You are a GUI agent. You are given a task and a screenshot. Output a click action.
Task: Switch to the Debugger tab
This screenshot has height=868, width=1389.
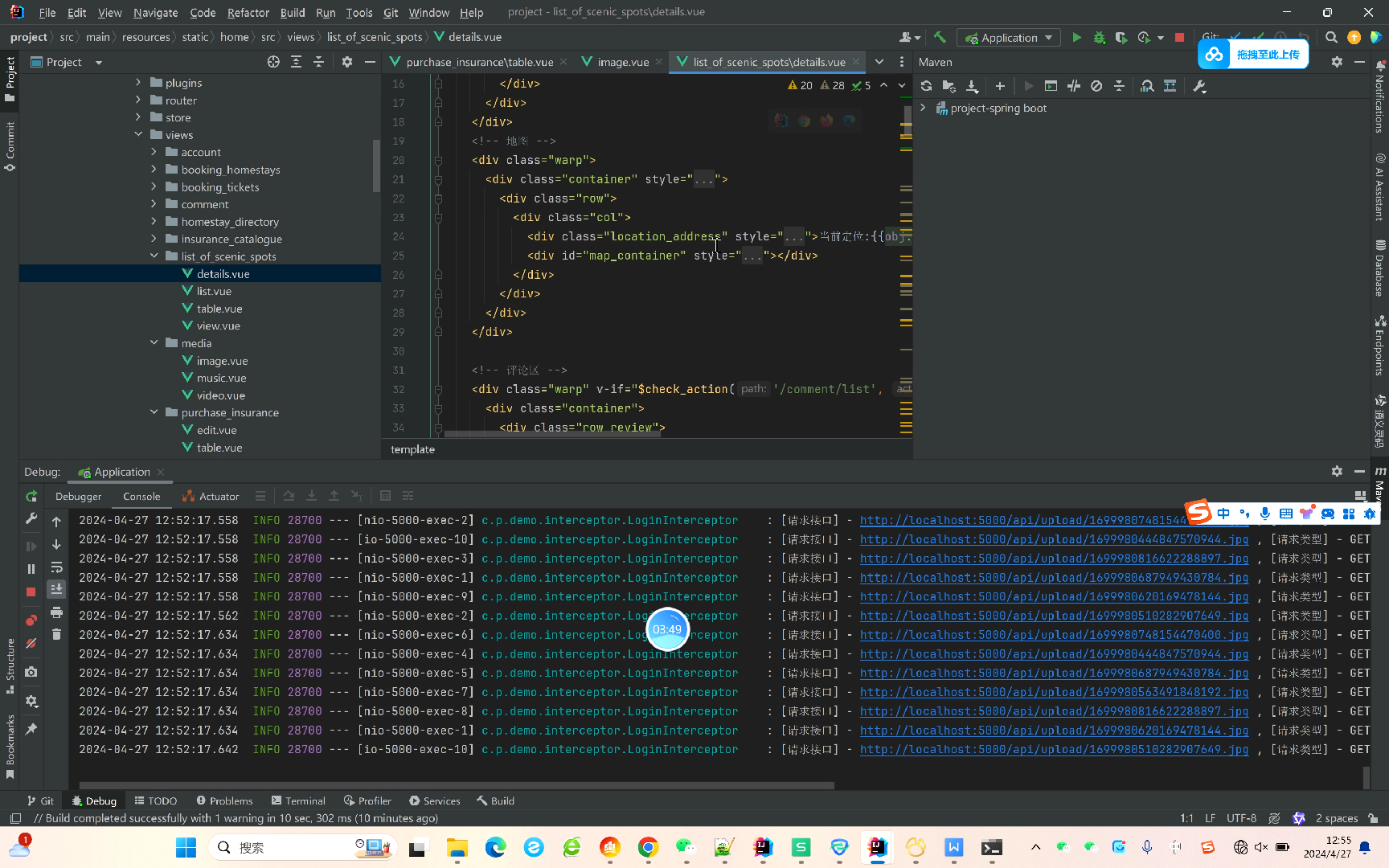(78, 497)
